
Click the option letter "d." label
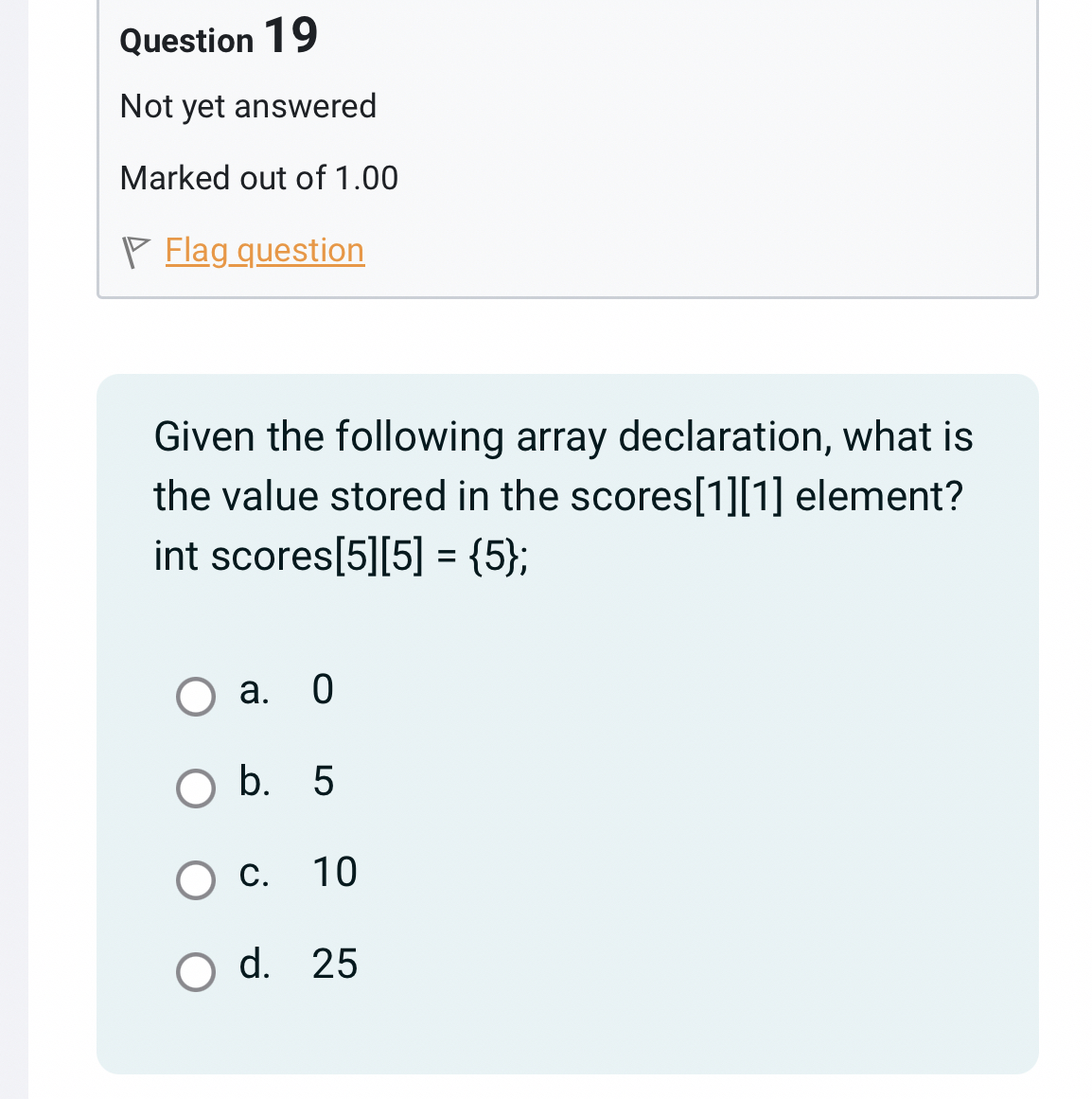point(254,964)
